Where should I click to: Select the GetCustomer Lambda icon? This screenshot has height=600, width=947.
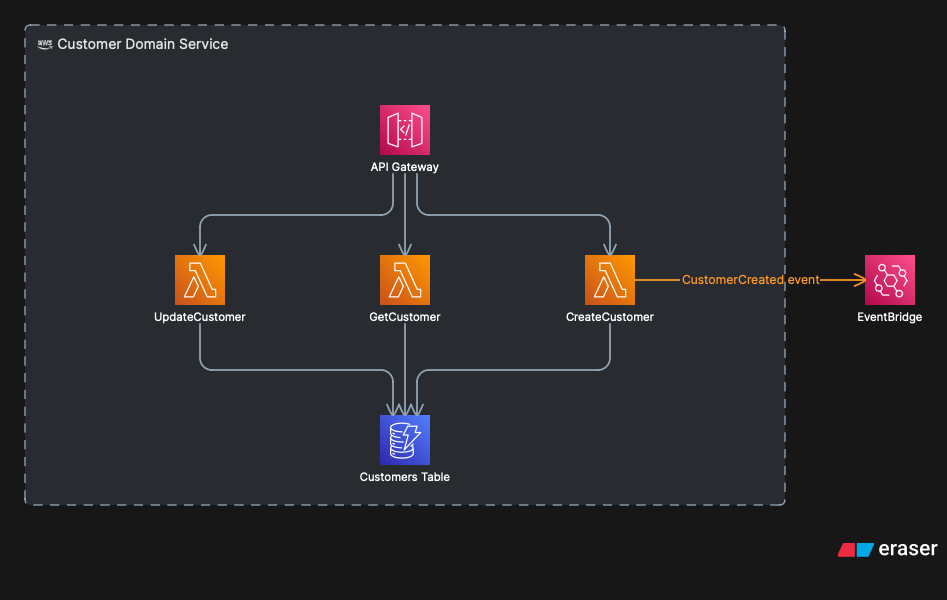405,280
